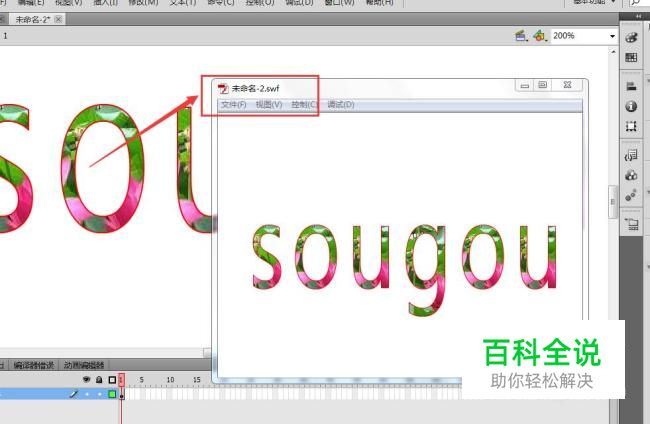Image resolution: width=650 pixels, height=424 pixels.
Task: Close the 未命名-2.swf preview window
Action: point(568,85)
